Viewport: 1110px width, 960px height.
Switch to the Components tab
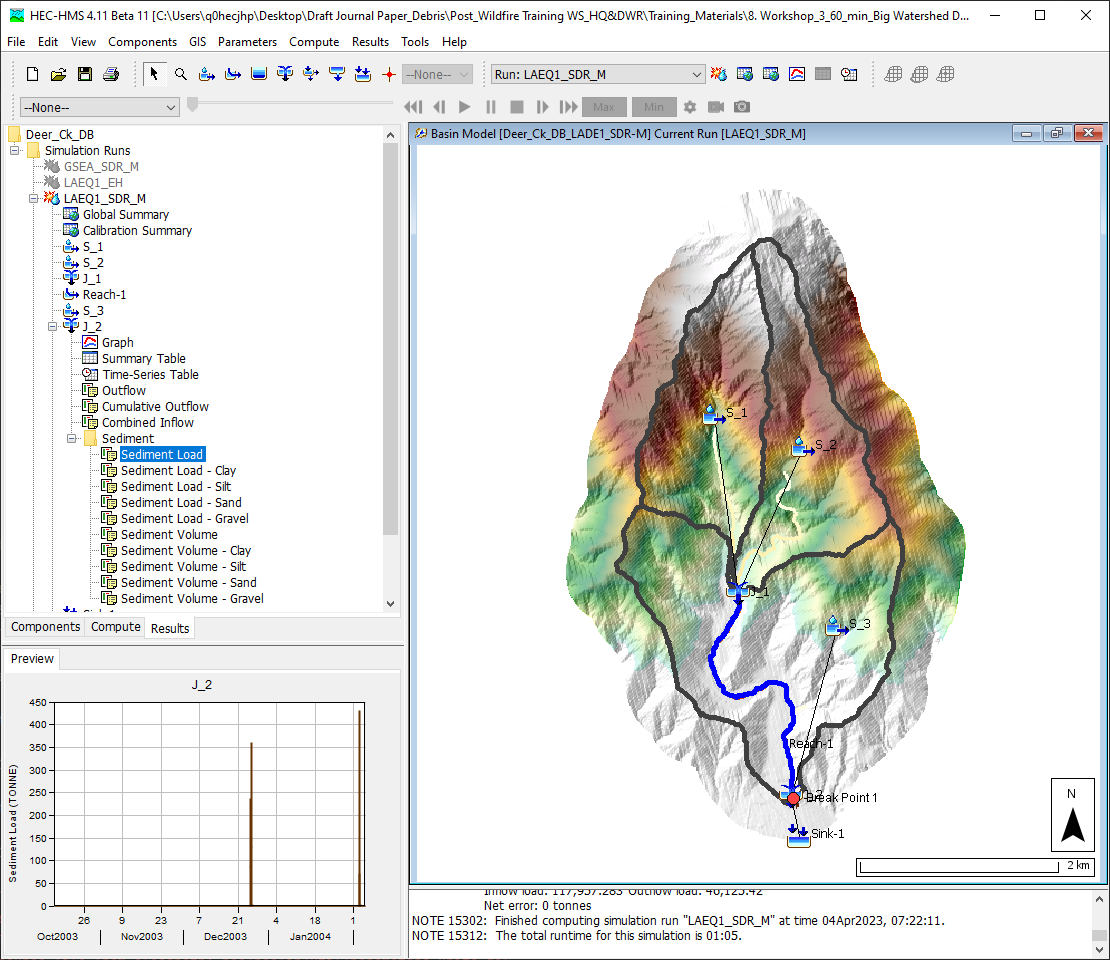45,627
